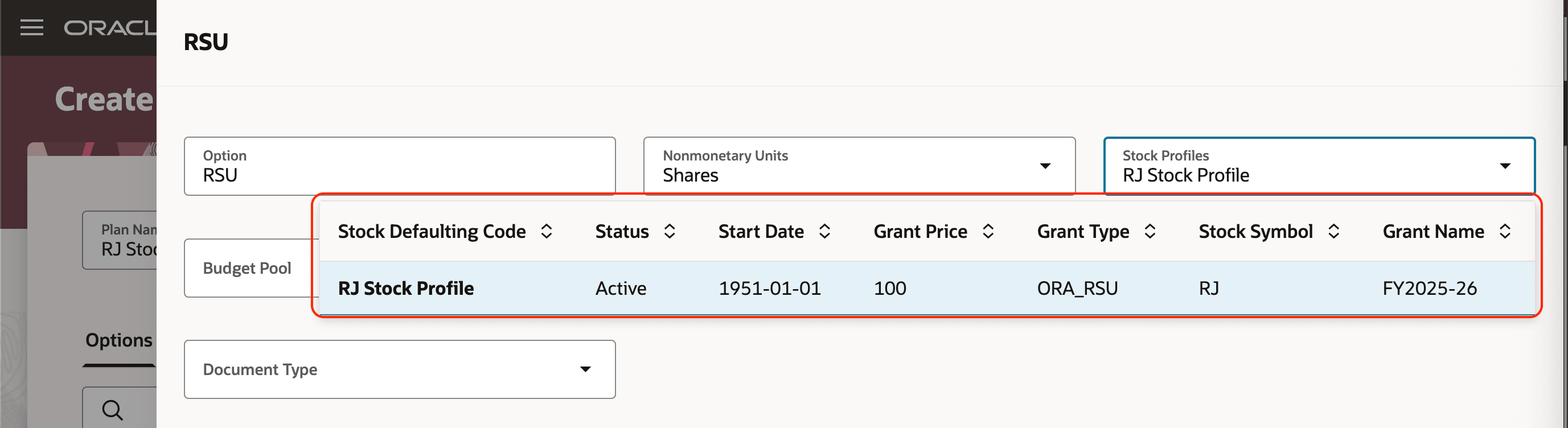Click the ORA_RSU grant type cell
The height and width of the screenshot is (428, 1568).
click(1077, 289)
